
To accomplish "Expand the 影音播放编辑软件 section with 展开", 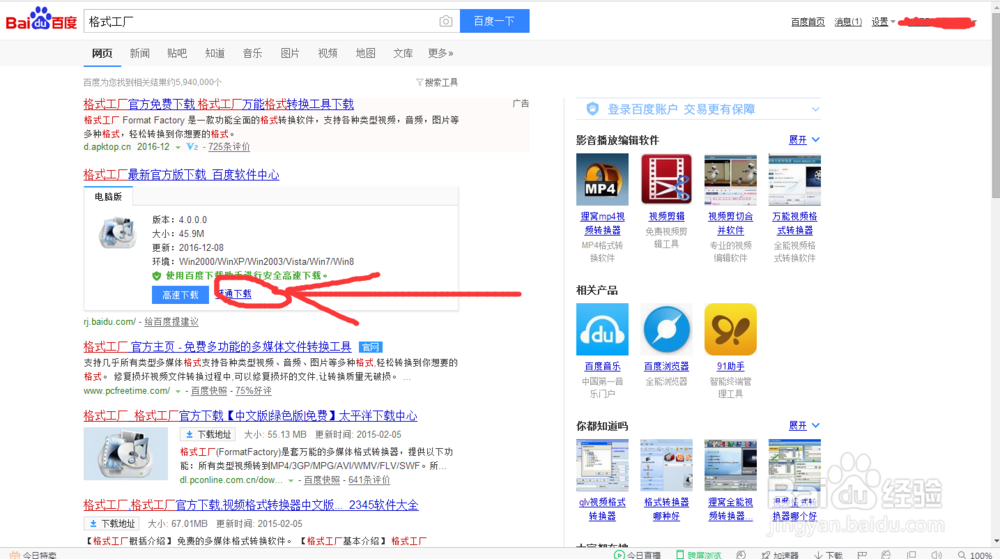I will coord(804,140).
